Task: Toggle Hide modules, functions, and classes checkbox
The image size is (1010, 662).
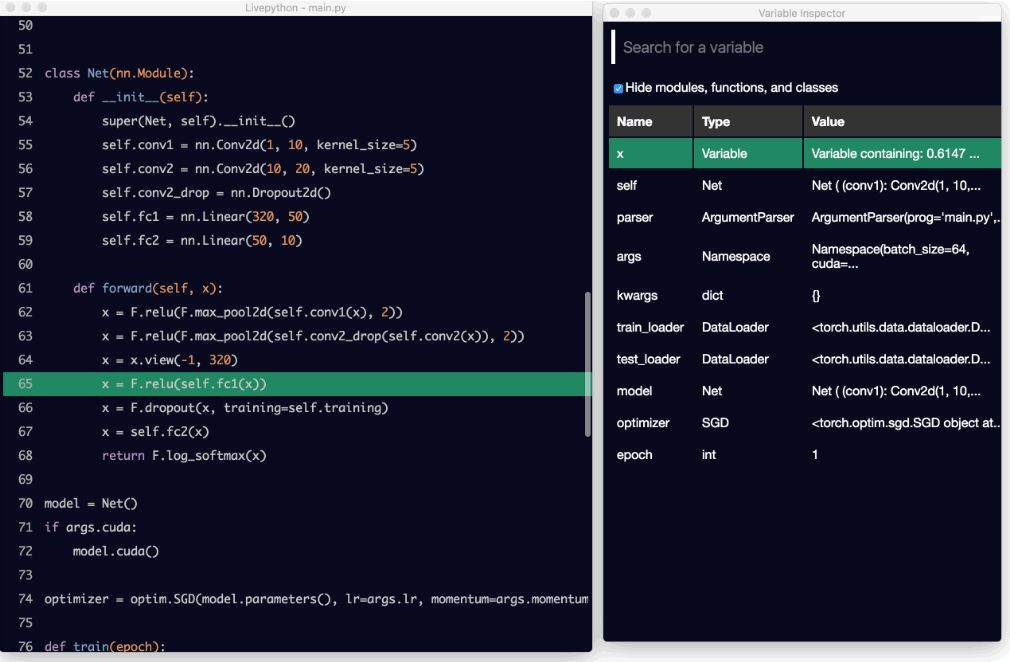Action: pyautogui.click(x=618, y=88)
